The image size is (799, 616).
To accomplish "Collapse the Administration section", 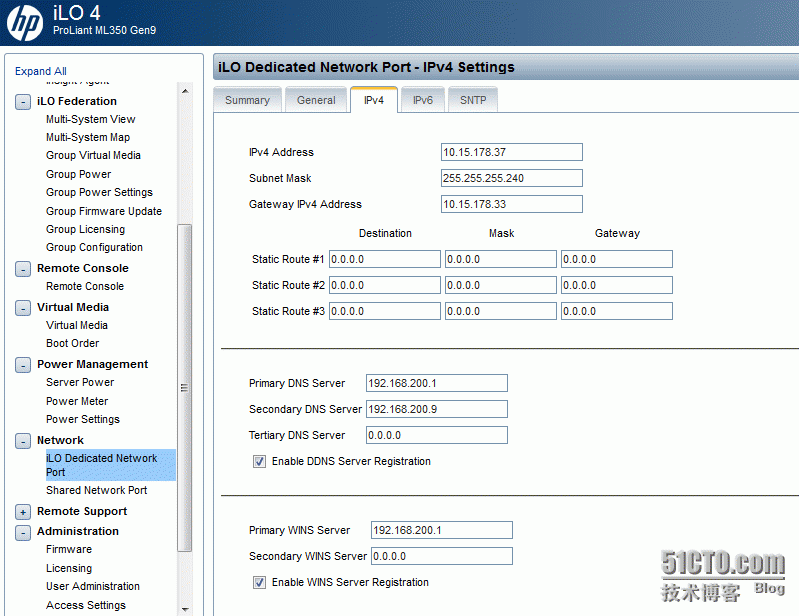I will coord(23,532).
